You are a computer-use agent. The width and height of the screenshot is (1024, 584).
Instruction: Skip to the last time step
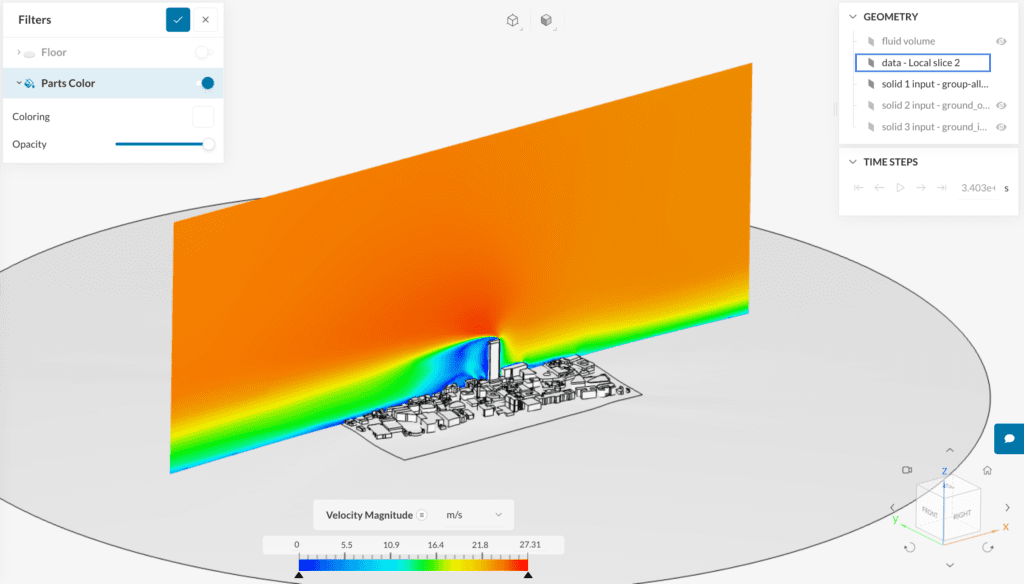pos(941,187)
